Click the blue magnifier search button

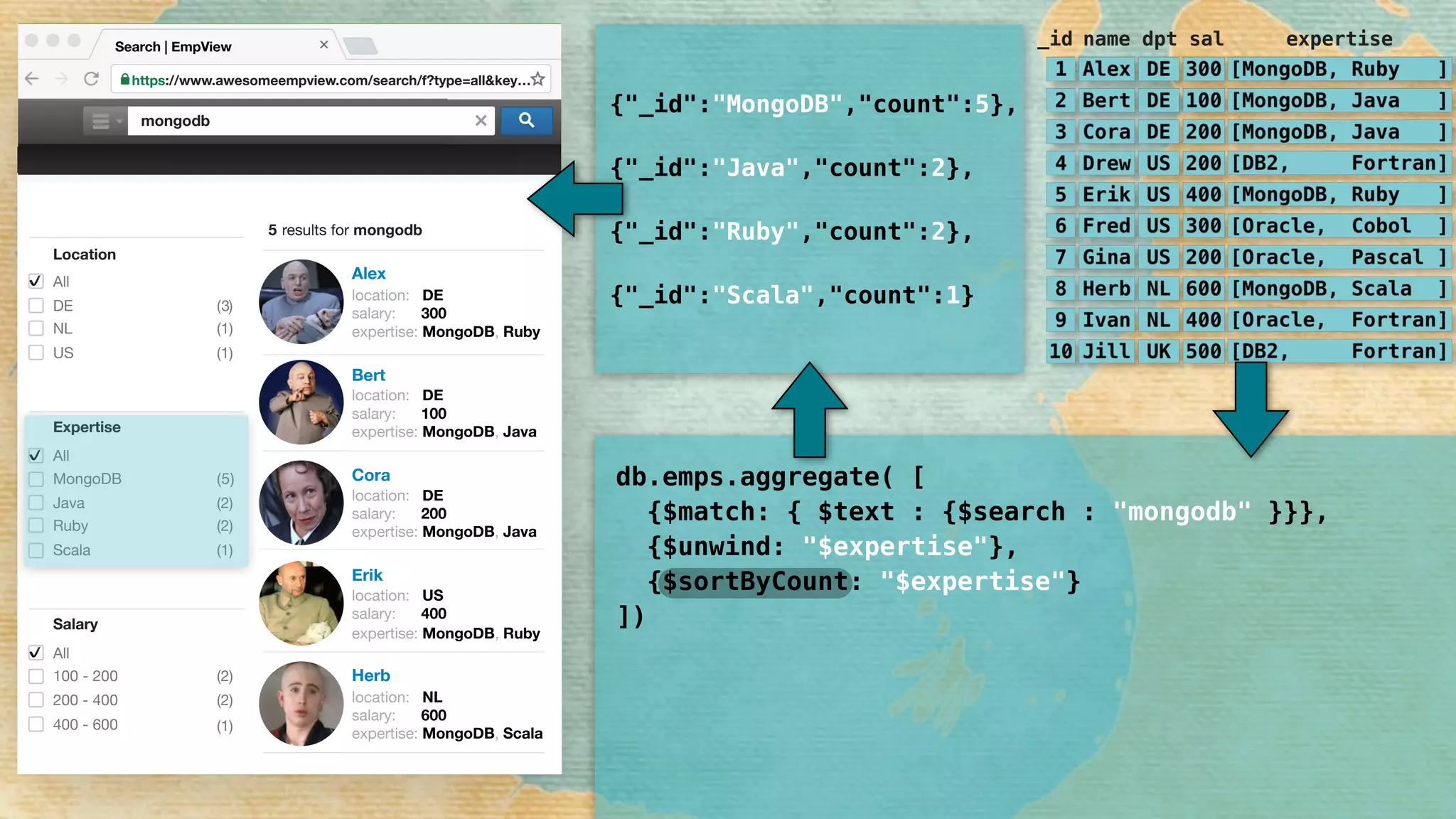tap(526, 120)
